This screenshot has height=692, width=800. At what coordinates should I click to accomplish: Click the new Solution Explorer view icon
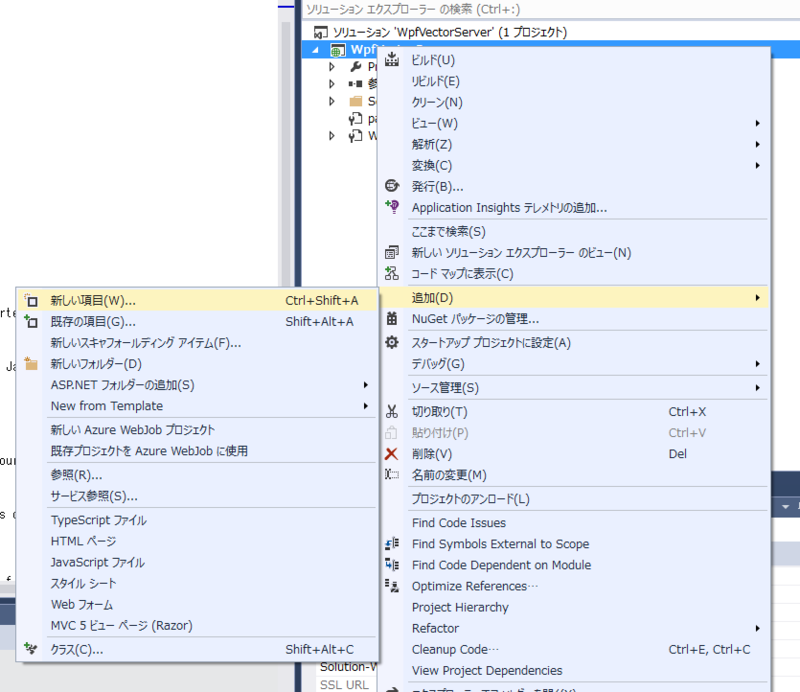(x=392, y=252)
